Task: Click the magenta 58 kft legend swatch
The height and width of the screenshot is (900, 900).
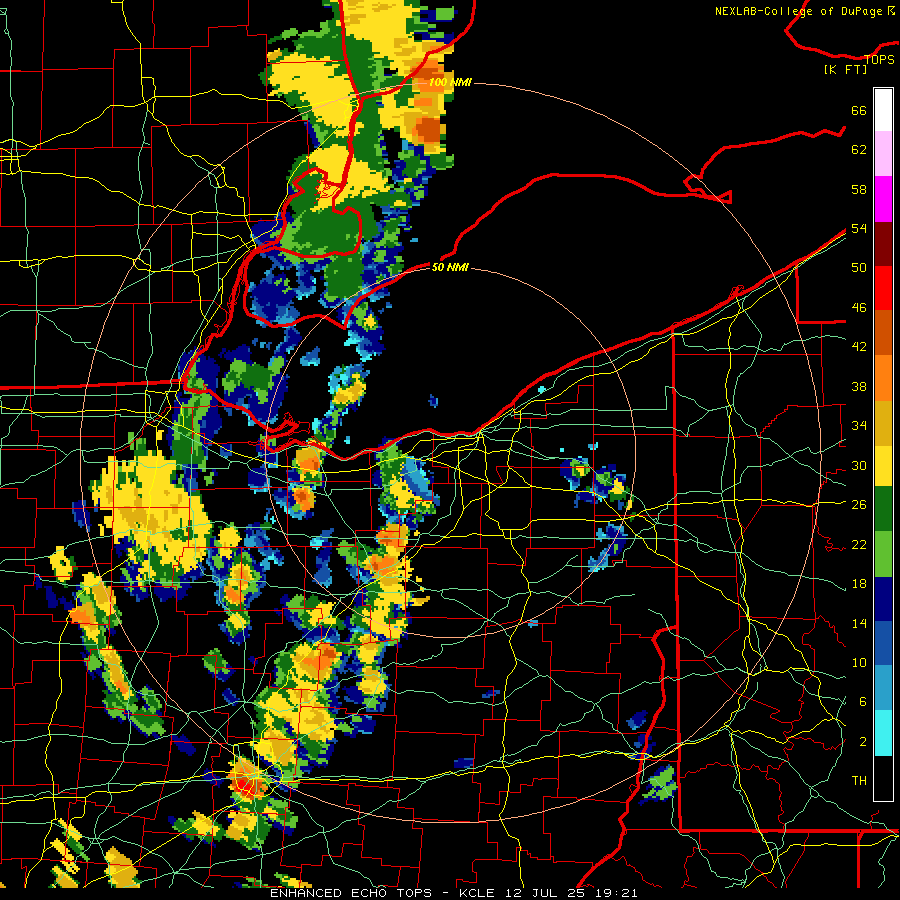Action: coord(883,199)
